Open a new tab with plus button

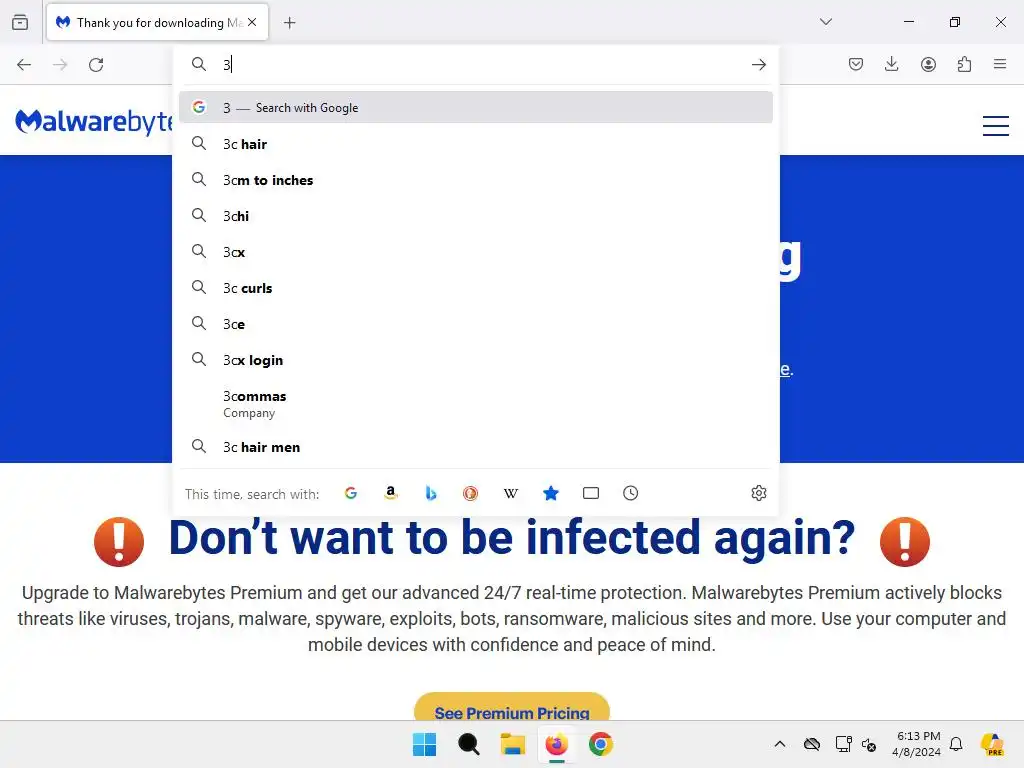[289, 23]
